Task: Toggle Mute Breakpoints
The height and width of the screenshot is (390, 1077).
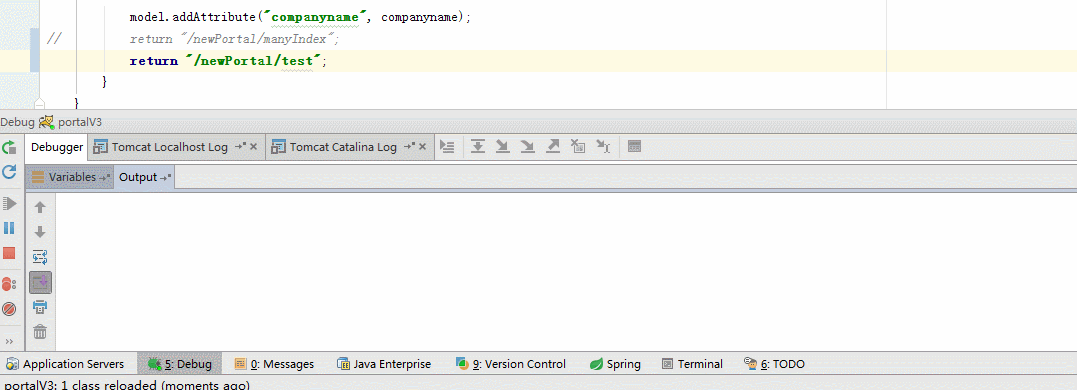Action: coord(9,309)
